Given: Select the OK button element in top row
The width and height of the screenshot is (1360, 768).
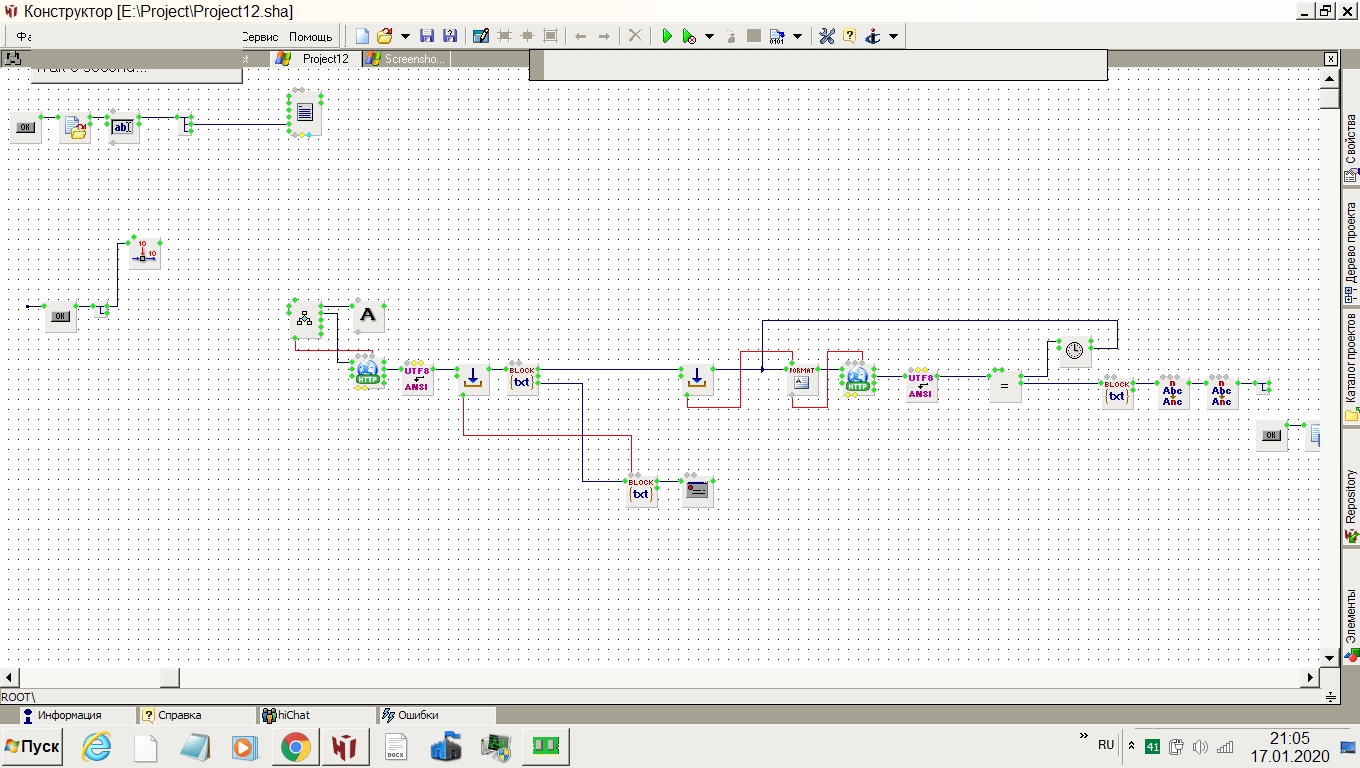Looking at the screenshot, I should 25,128.
